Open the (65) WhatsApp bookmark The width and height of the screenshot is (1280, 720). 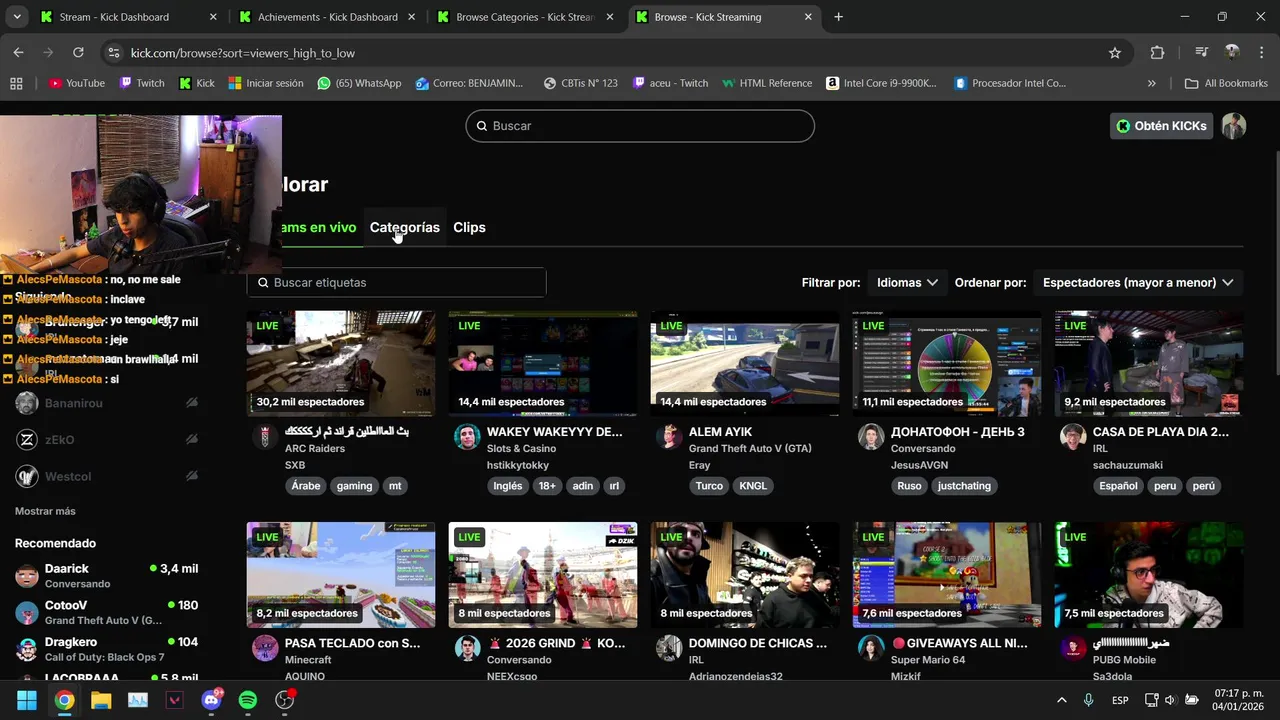click(x=359, y=83)
